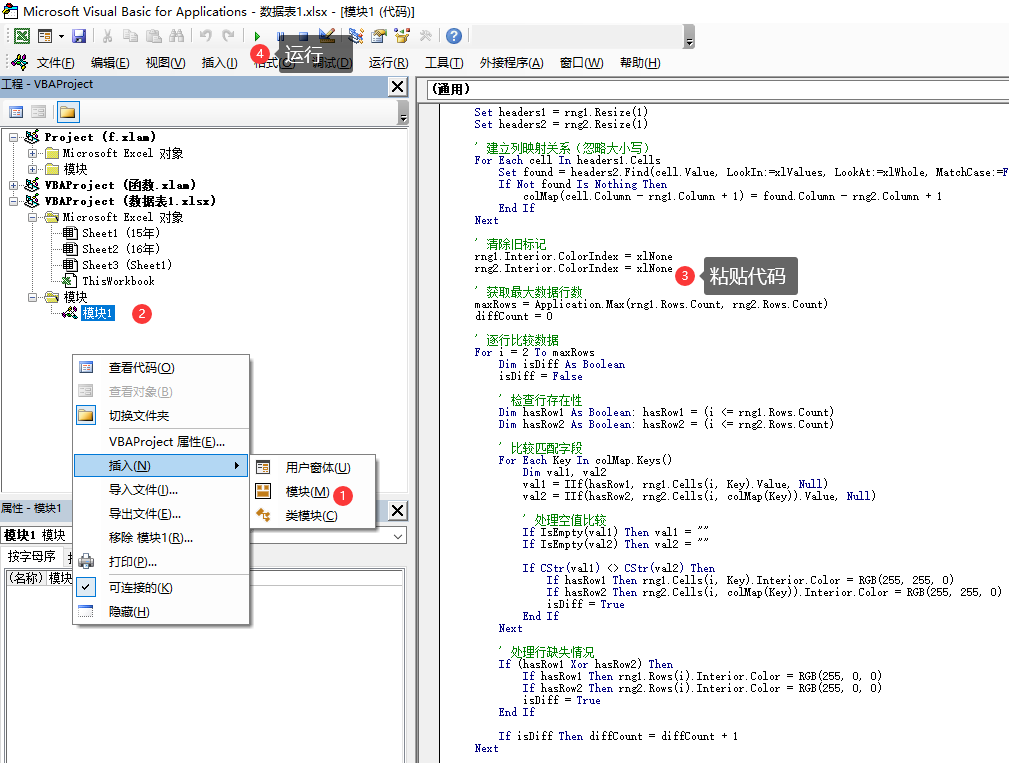Viewport: 1009px width, 763px height.
Task: Click View Object icon in the project panel
Action: click(39, 112)
